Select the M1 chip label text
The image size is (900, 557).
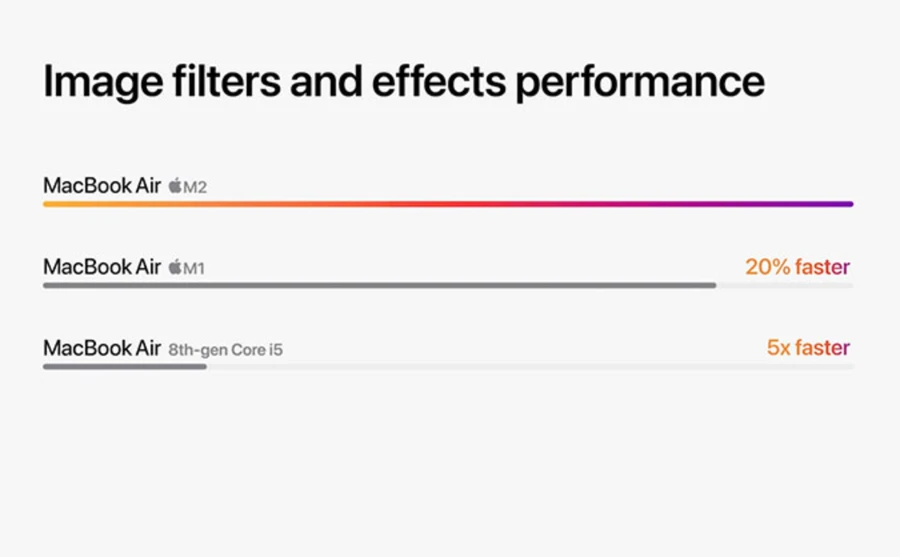coord(194,268)
